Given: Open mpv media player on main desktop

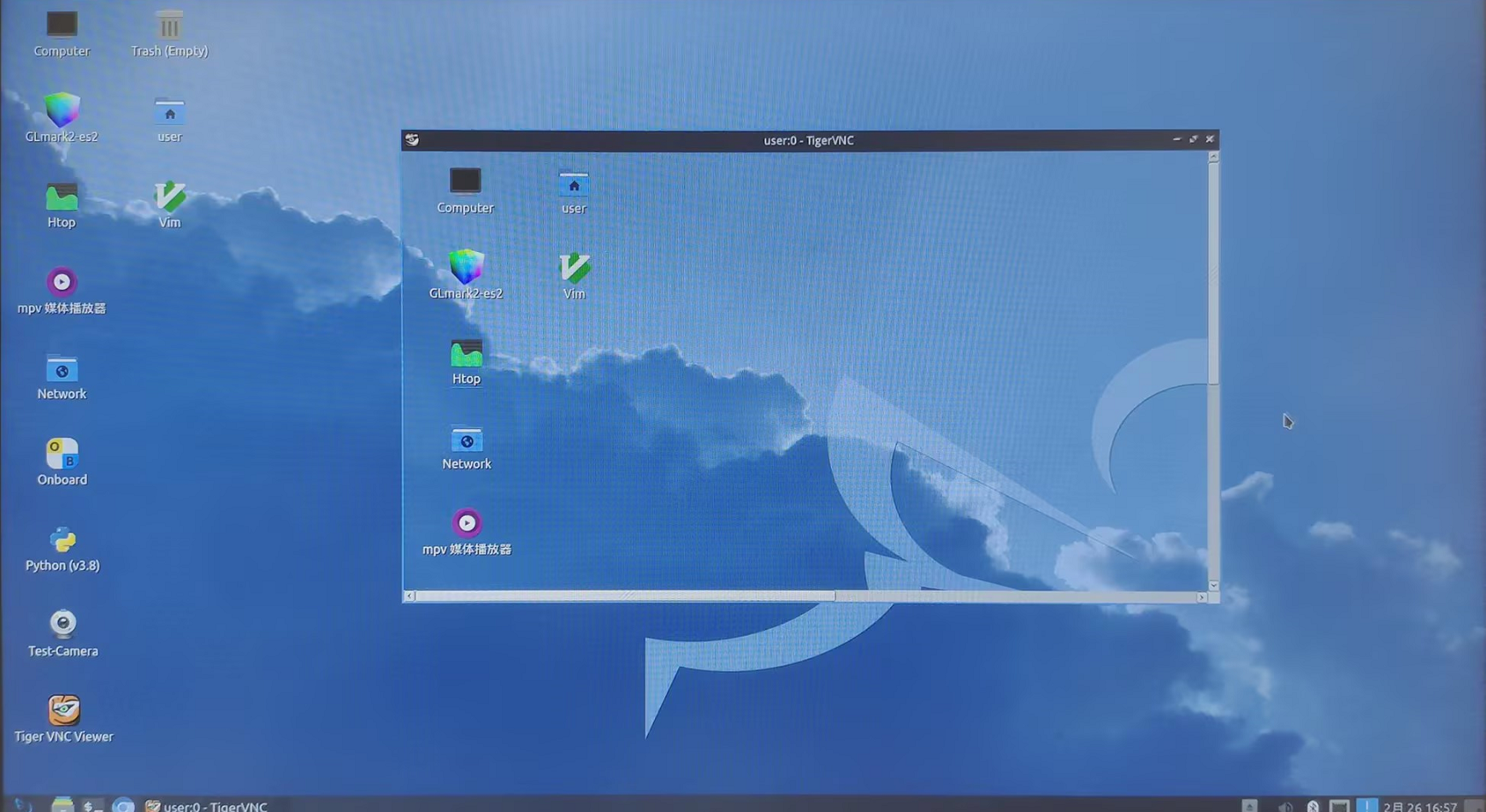Looking at the screenshot, I should click(x=62, y=291).
